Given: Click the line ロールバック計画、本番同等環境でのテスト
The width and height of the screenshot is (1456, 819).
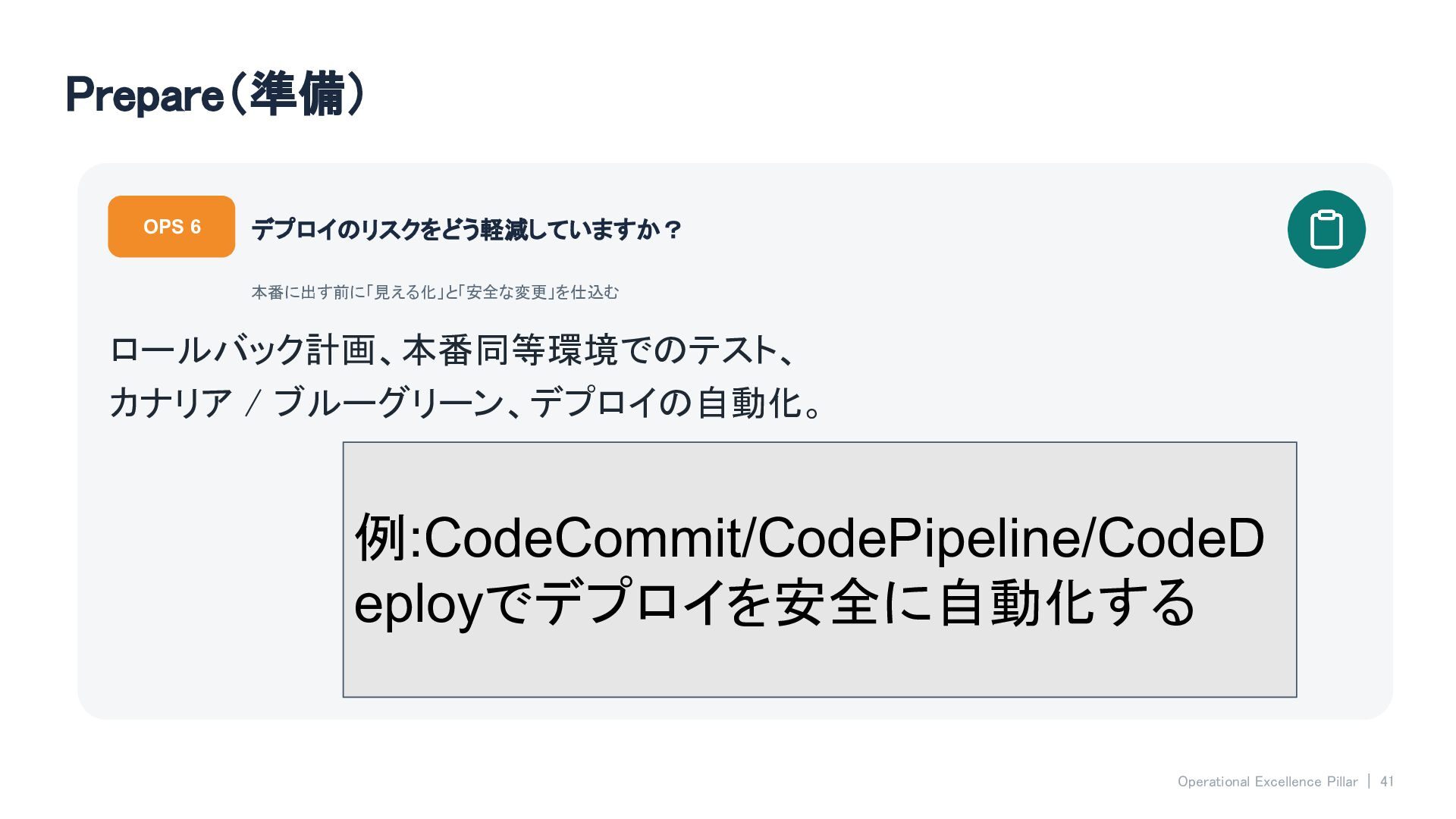Looking at the screenshot, I should tap(453, 350).
